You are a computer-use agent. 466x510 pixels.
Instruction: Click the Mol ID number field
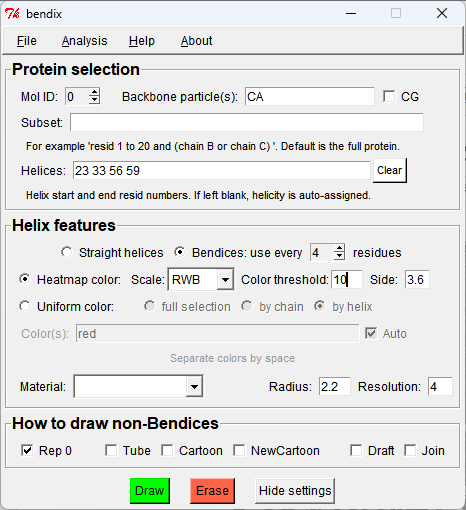pyautogui.click(x=77, y=97)
